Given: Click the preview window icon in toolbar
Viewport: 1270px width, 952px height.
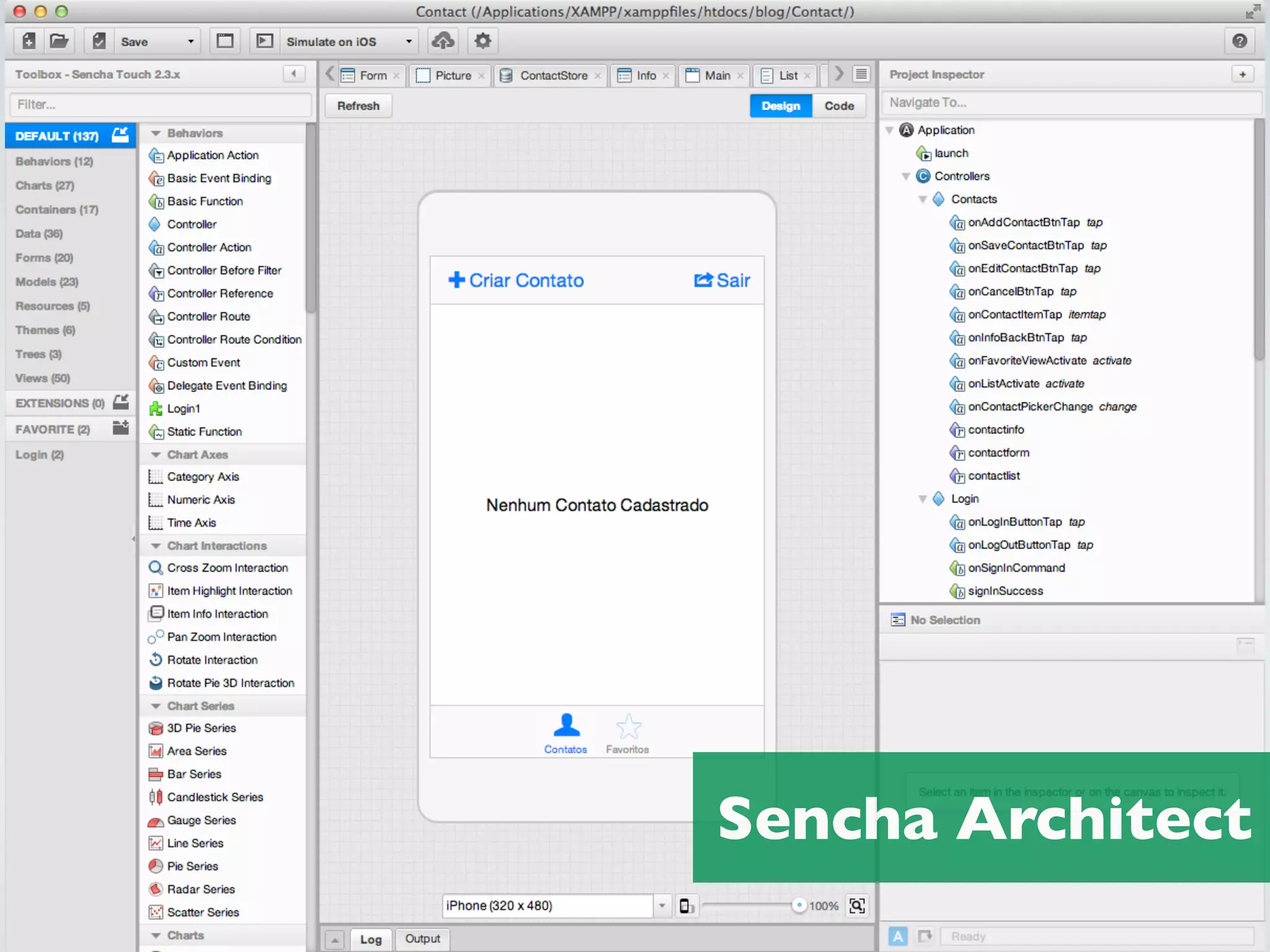Looking at the screenshot, I should tap(224, 42).
